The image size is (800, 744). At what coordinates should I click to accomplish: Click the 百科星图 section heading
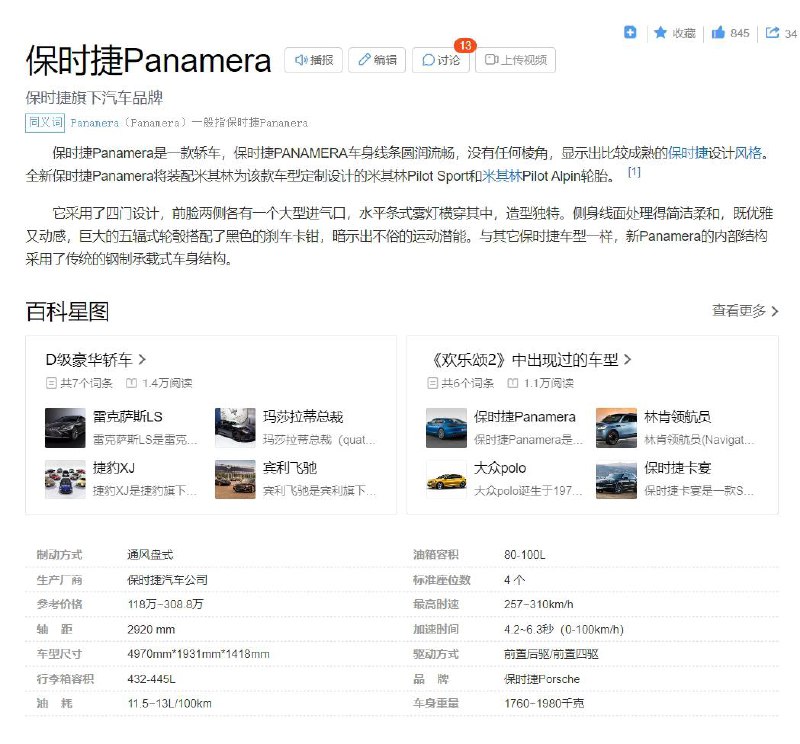pyautogui.click(x=67, y=312)
